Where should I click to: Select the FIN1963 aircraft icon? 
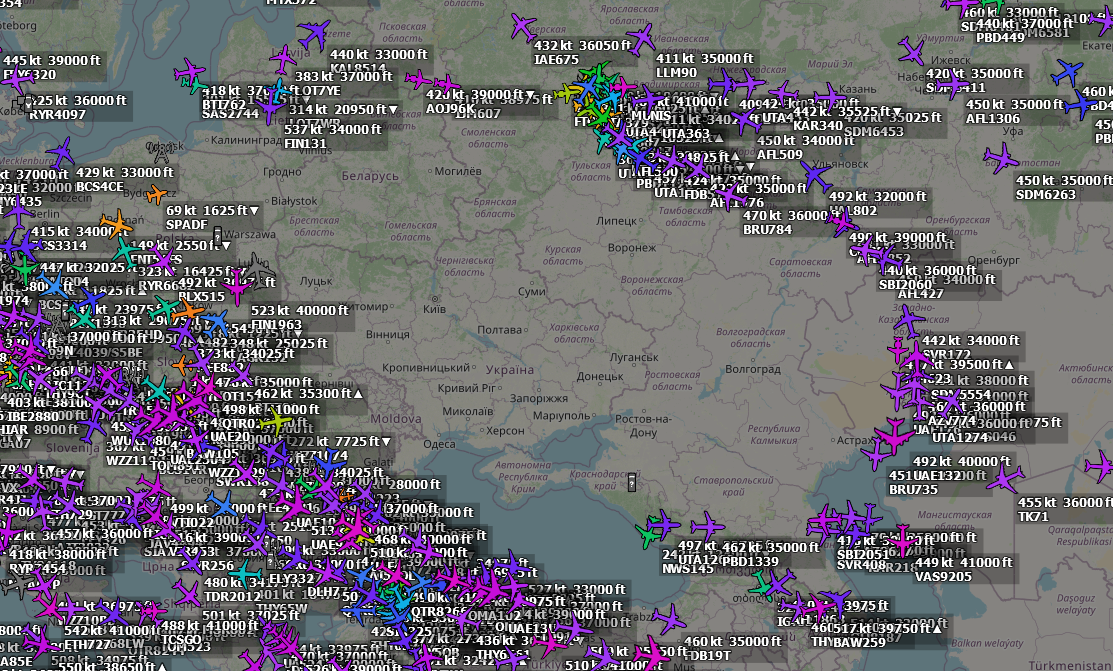pos(237,288)
